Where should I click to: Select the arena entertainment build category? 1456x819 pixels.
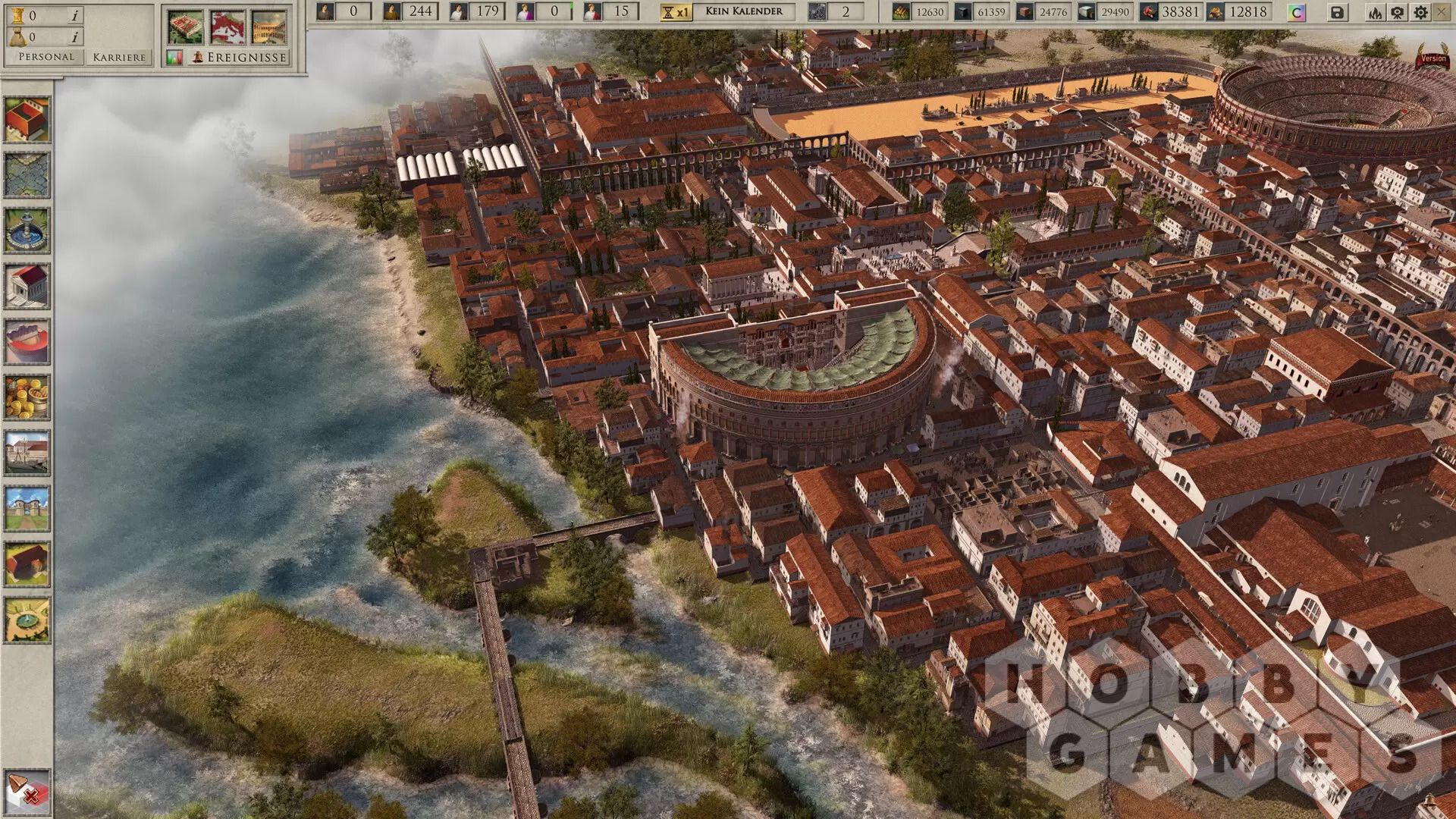[x=27, y=341]
